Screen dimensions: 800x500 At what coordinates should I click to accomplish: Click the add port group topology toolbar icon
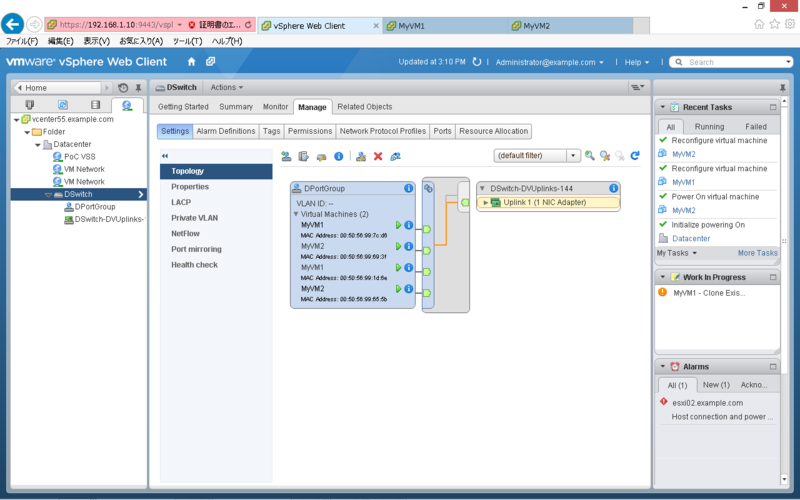click(x=286, y=156)
